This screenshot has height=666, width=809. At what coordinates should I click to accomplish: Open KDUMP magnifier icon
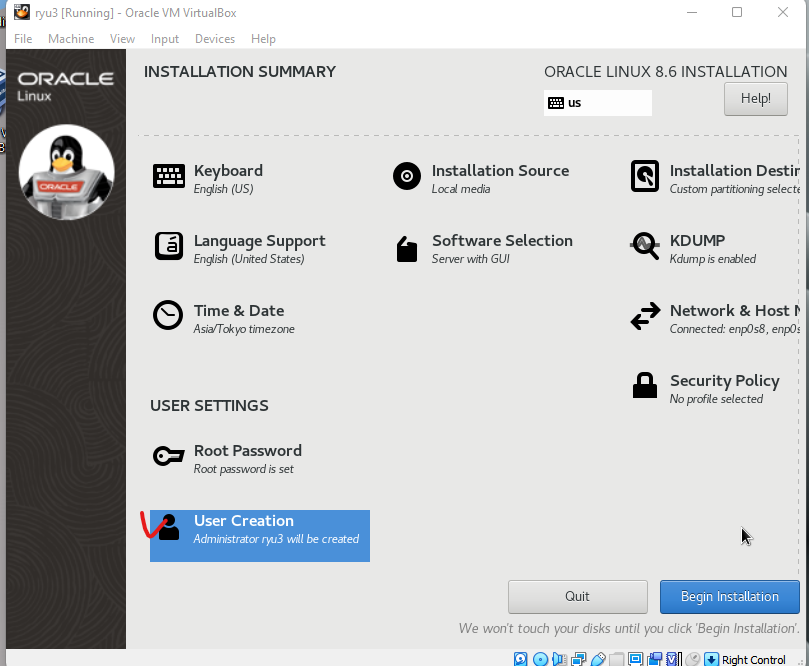(645, 246)
